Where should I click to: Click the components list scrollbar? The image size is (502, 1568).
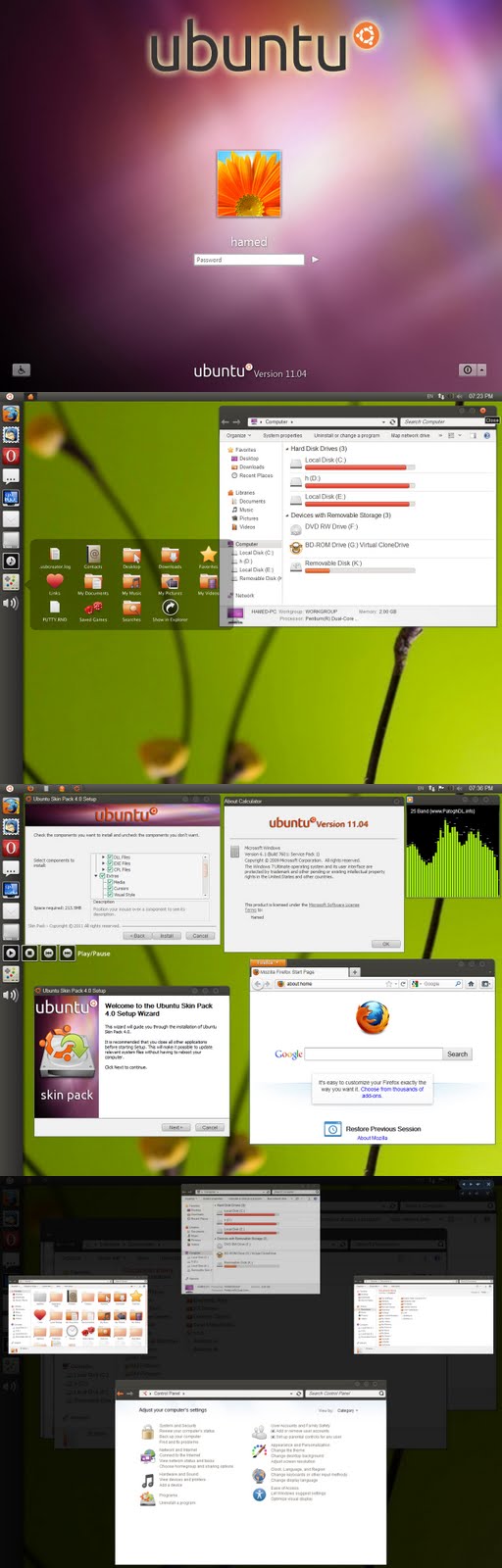tap(206, 875)
